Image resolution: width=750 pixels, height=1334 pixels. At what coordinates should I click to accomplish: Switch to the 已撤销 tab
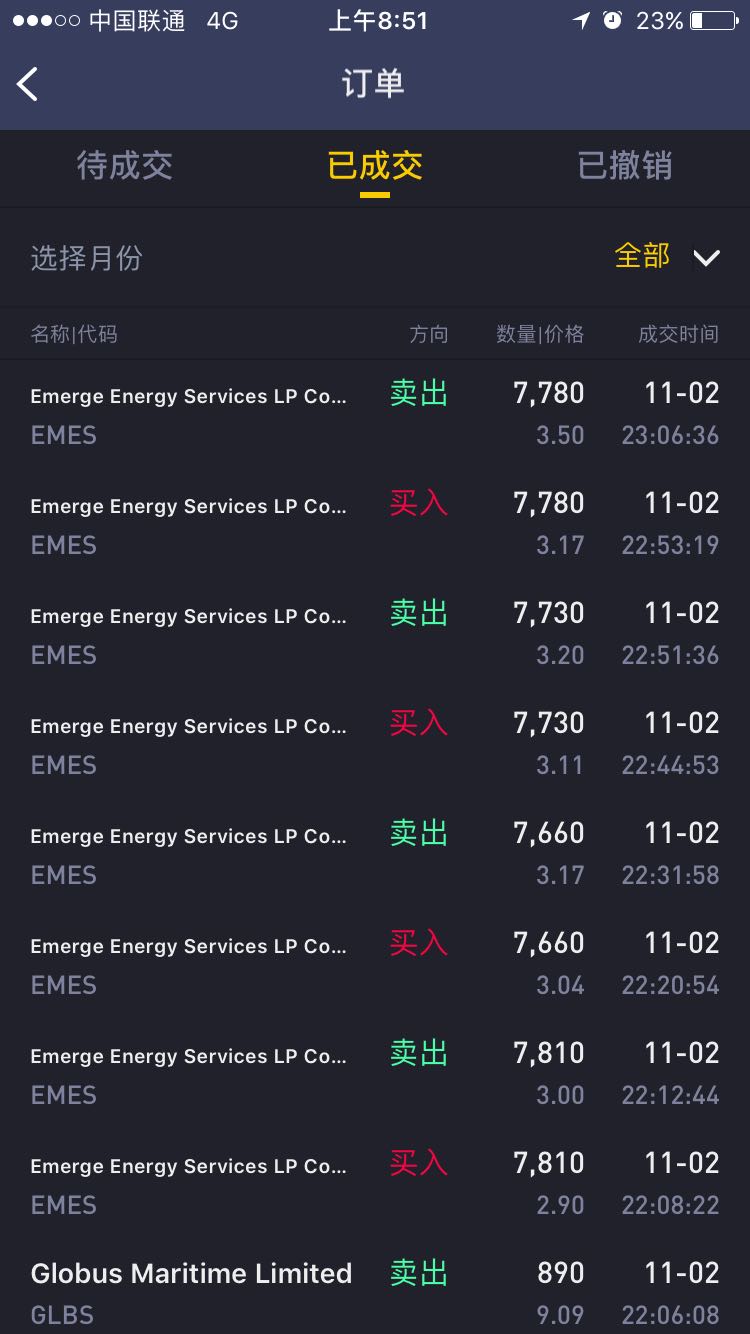[x=625, y=166]
